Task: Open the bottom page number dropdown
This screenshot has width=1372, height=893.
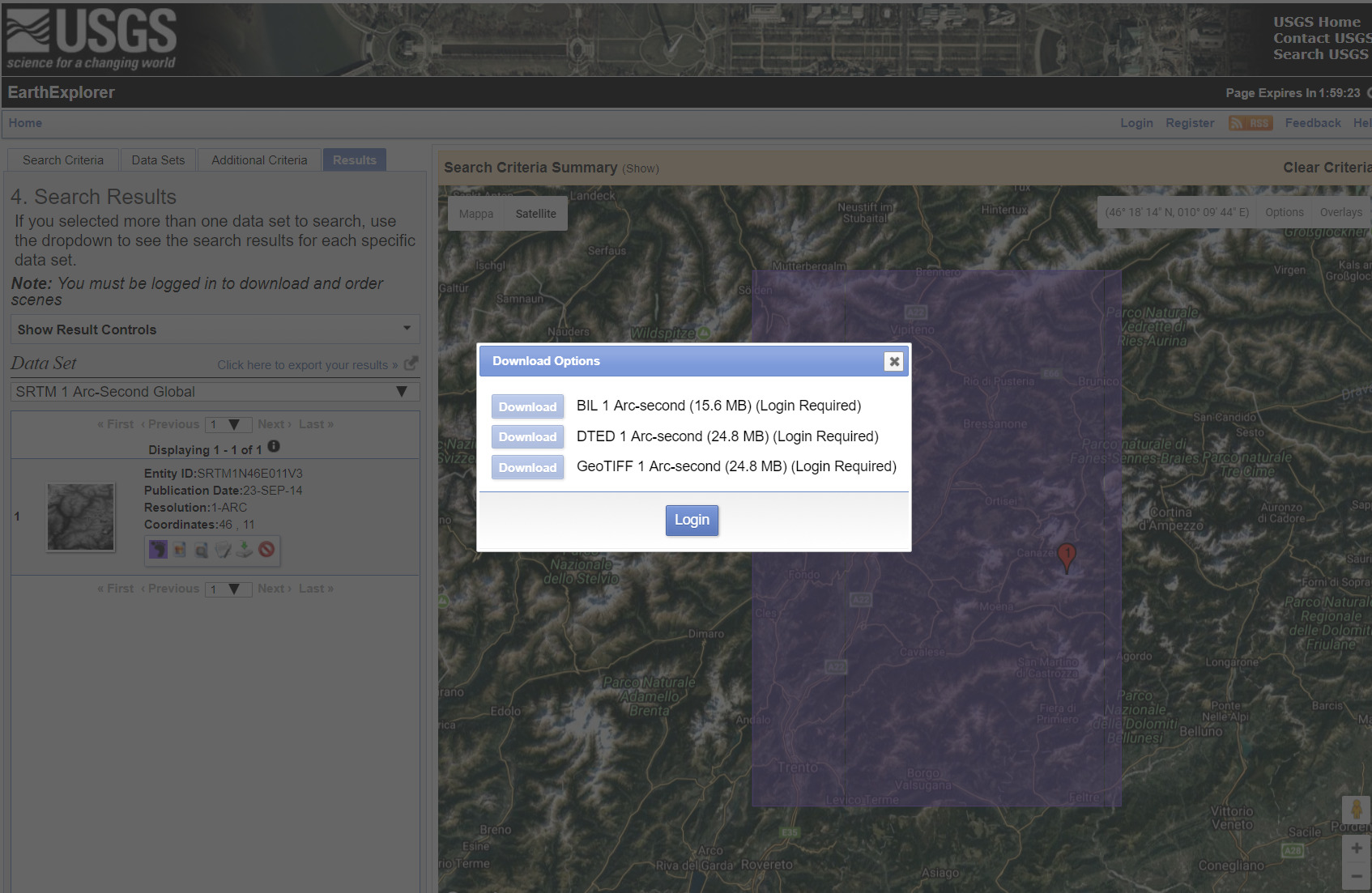Action: 227,589
